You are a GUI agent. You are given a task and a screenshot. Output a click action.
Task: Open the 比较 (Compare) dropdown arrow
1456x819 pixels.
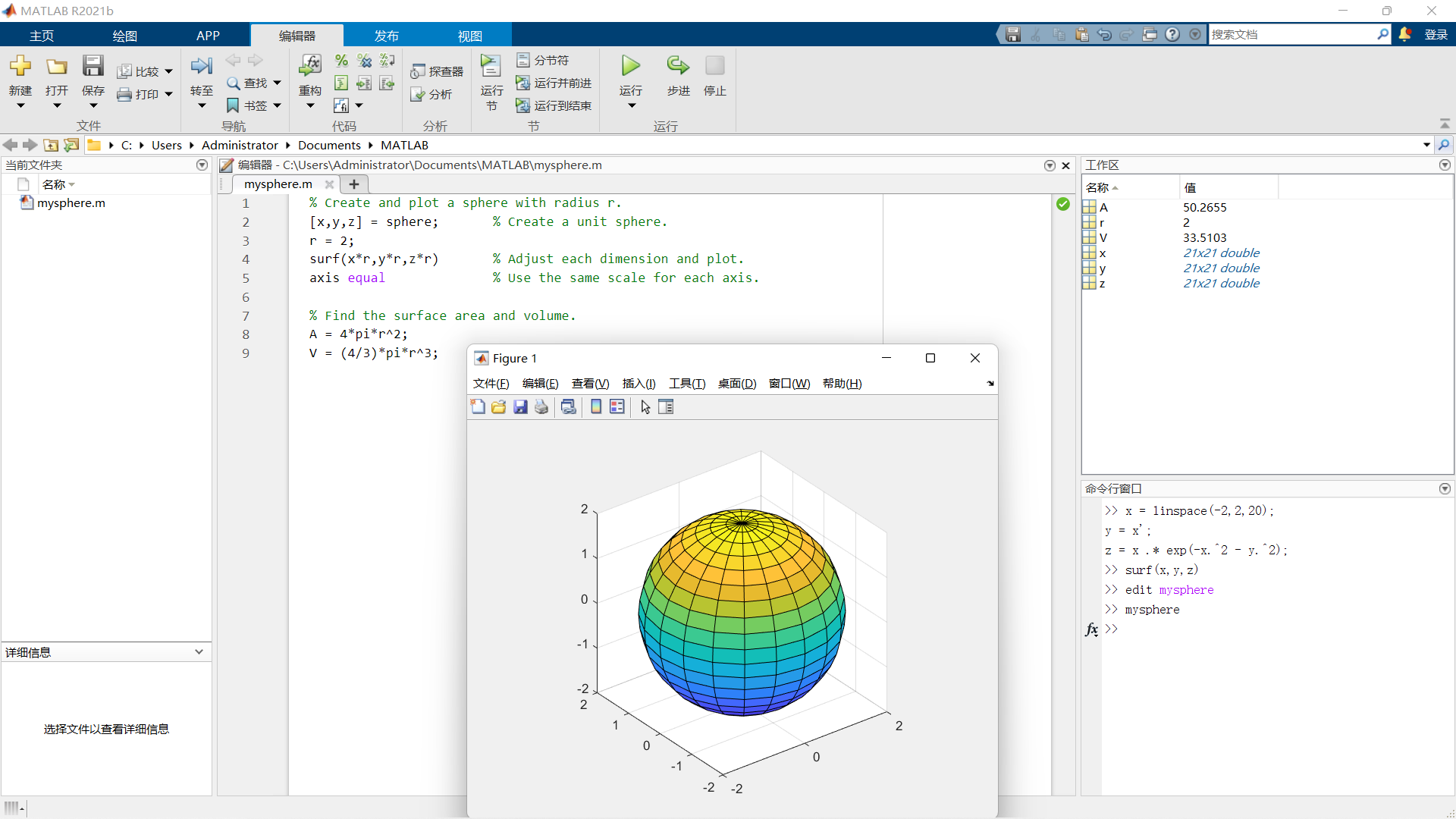[x=168, y=71]
